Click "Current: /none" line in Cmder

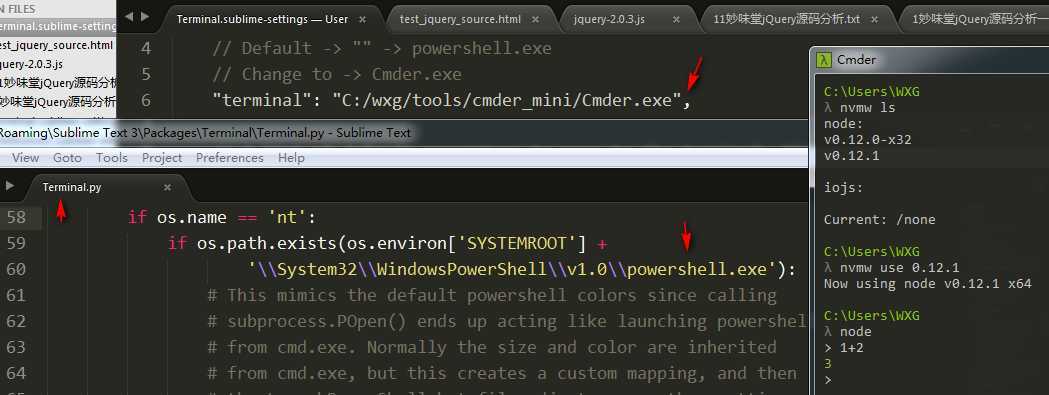(879, 220)
